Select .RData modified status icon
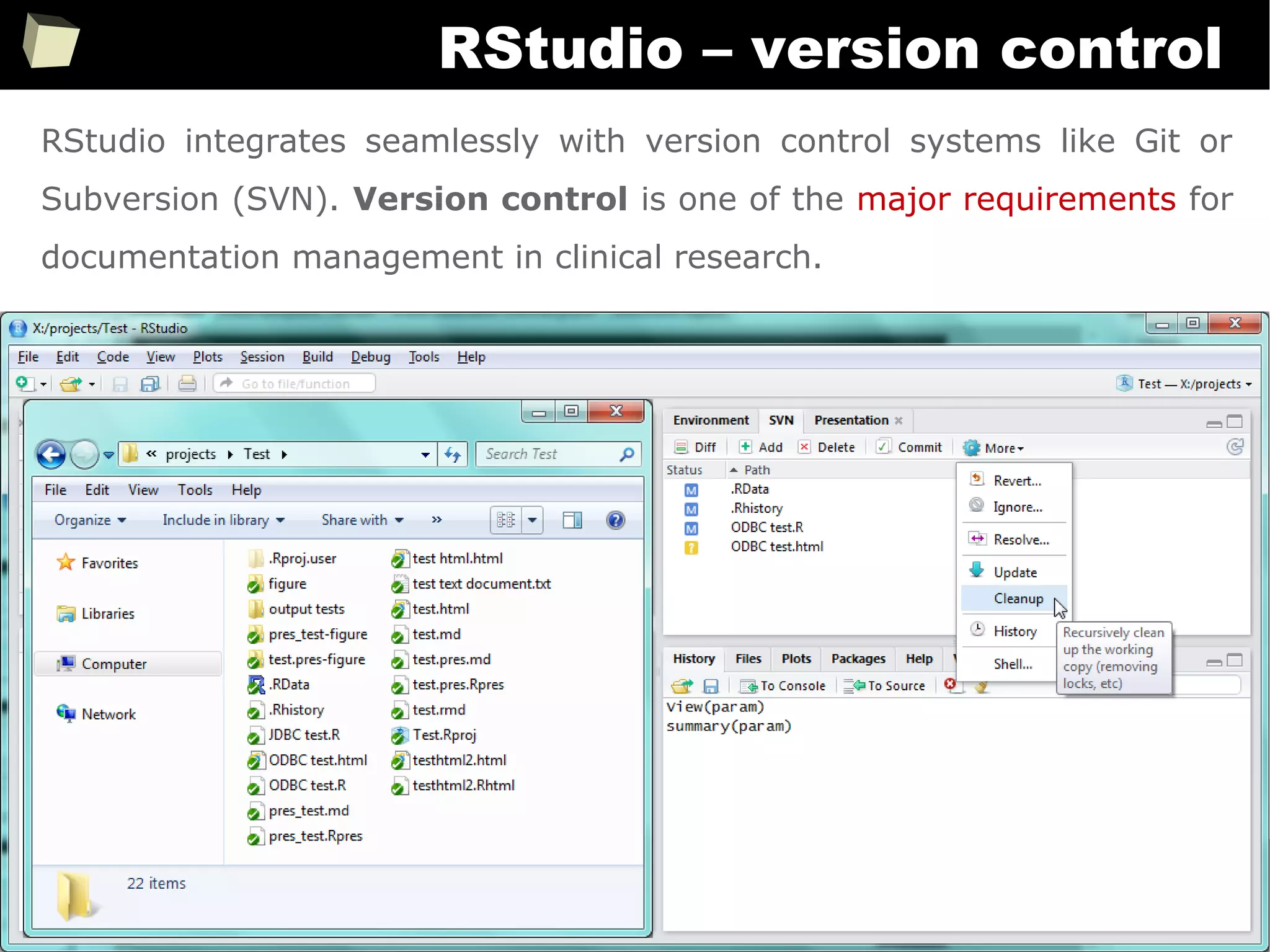Screen dimensions: 1270x952 (x=691, y=490)
